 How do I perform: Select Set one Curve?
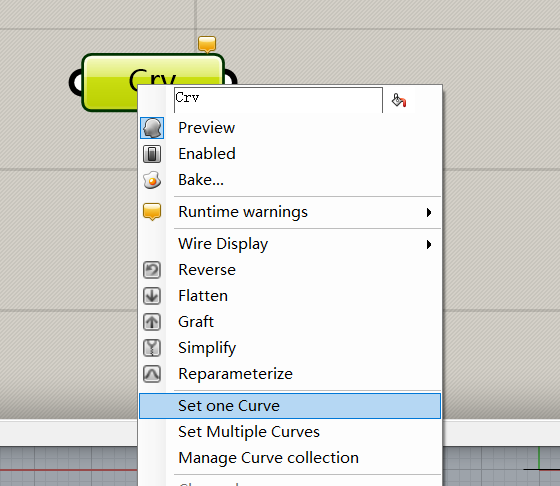[290, 406]
